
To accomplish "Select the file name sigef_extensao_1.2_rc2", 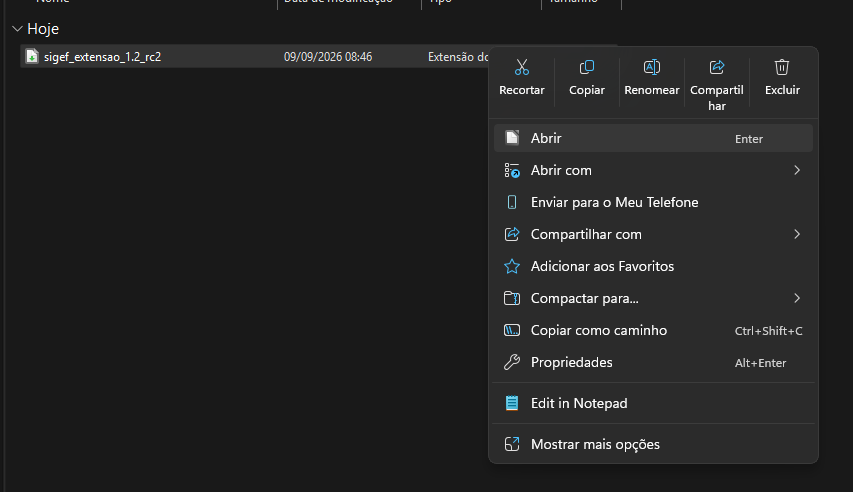I will (x=102, y=57).
